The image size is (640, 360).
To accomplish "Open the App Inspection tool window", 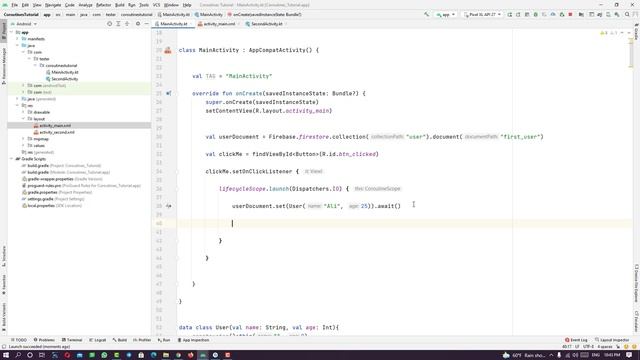I will click(193, 340).
